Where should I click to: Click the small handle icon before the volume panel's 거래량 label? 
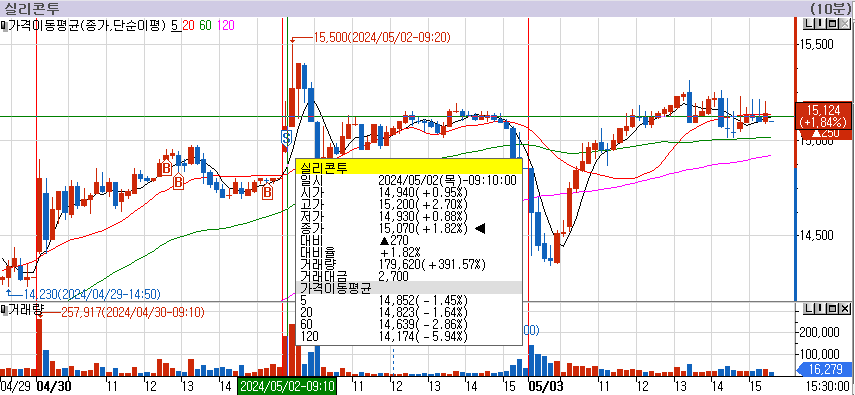point(3,310)
